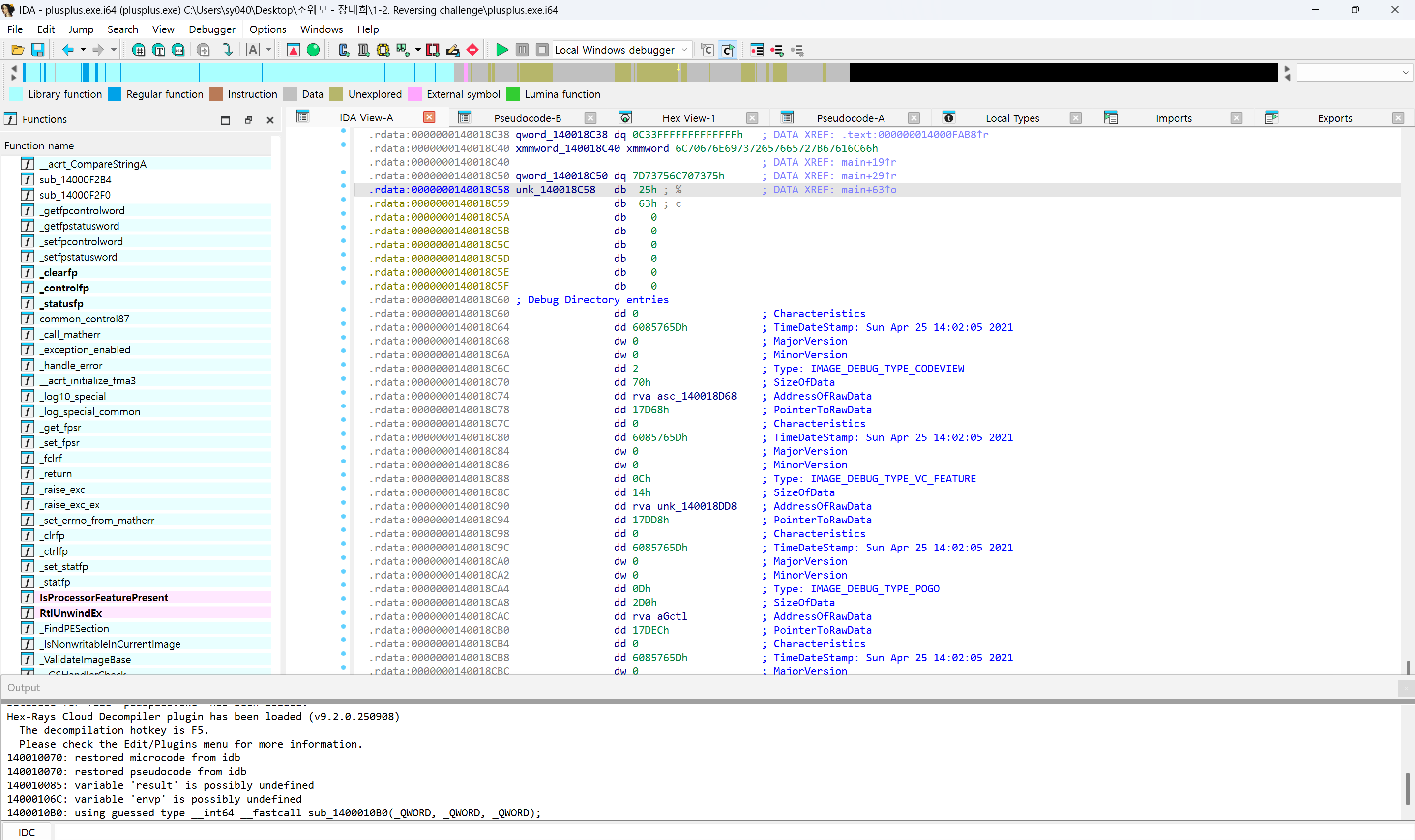The image size is (1415, 840).
Task: Click the 'D' with plus data icon
Action: tap(363, 50)
